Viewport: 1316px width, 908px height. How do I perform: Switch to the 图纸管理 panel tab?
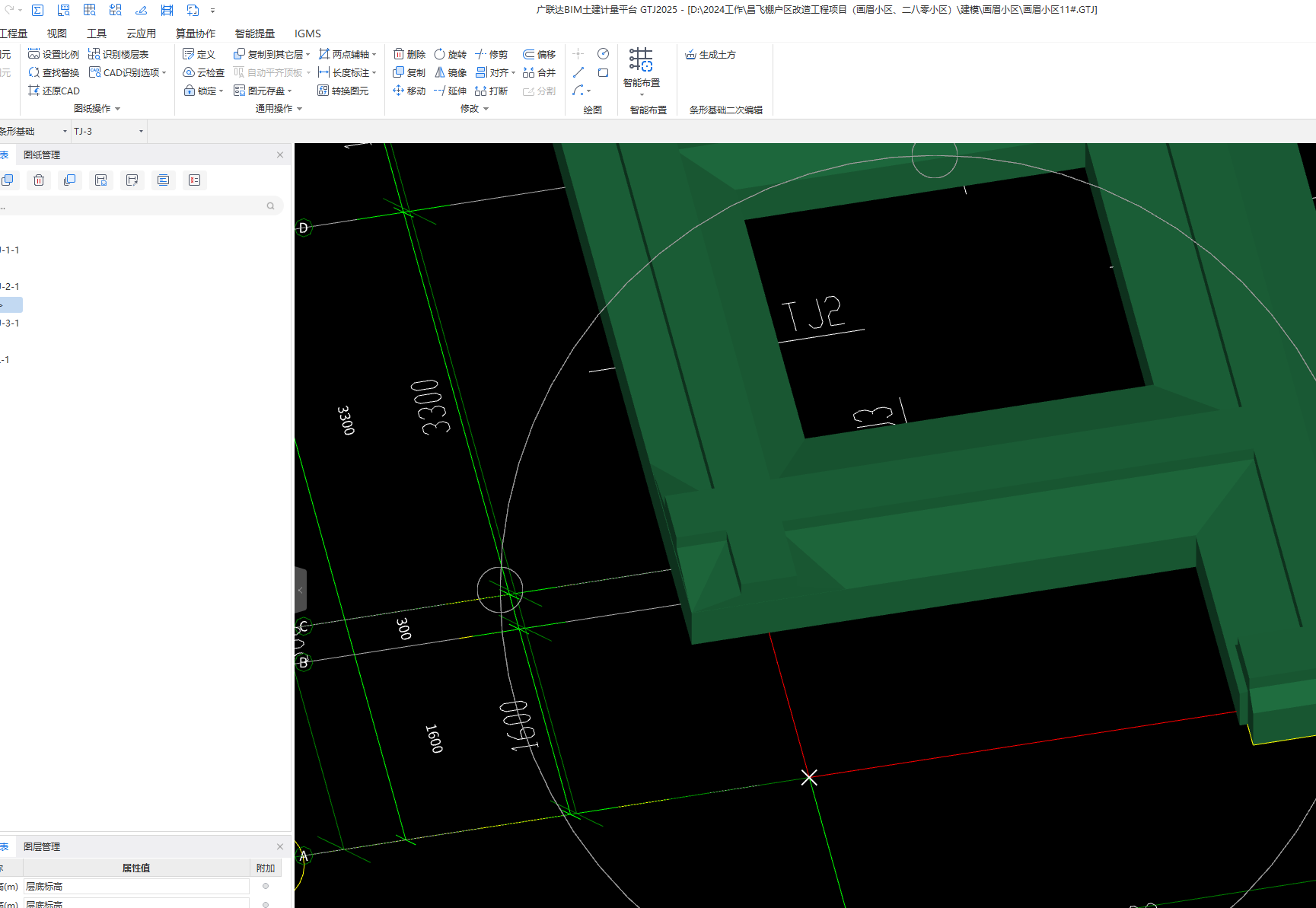(x=42, y=155)
